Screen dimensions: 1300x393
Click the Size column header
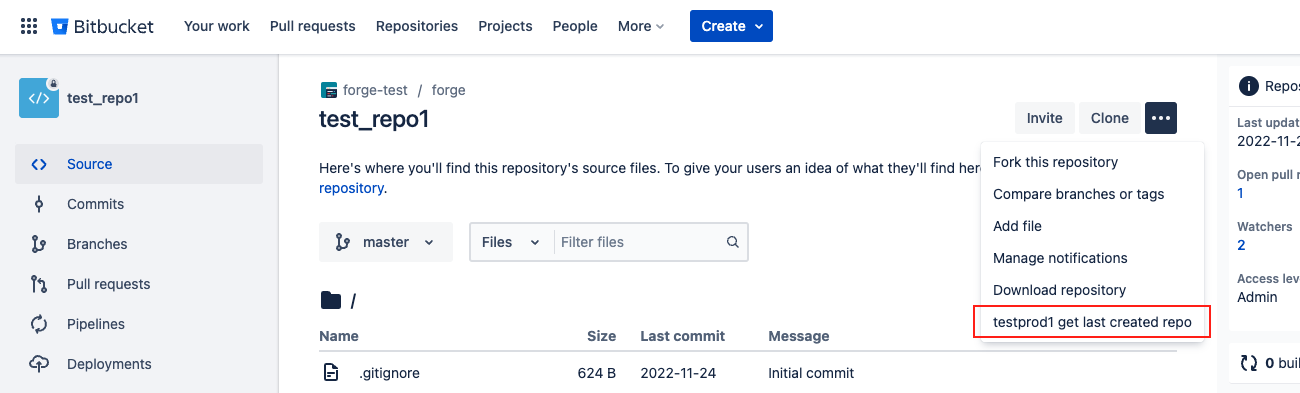tap(601, 336)
